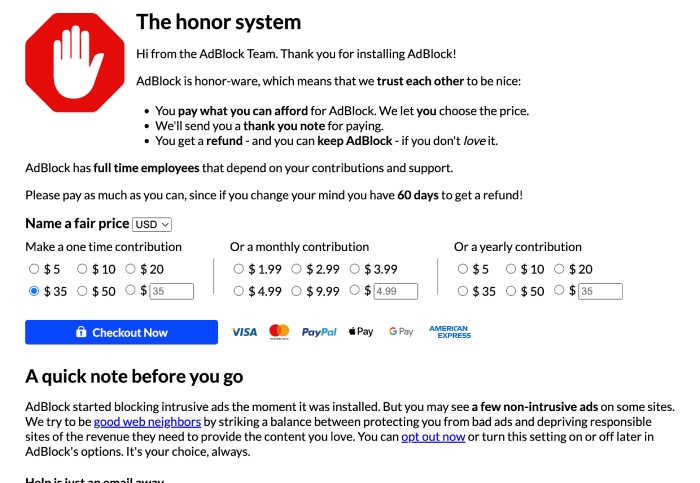Click the opt out now link
Viewport: 700px width, 483px height.
pyautogui.click(x=433, y=437)
